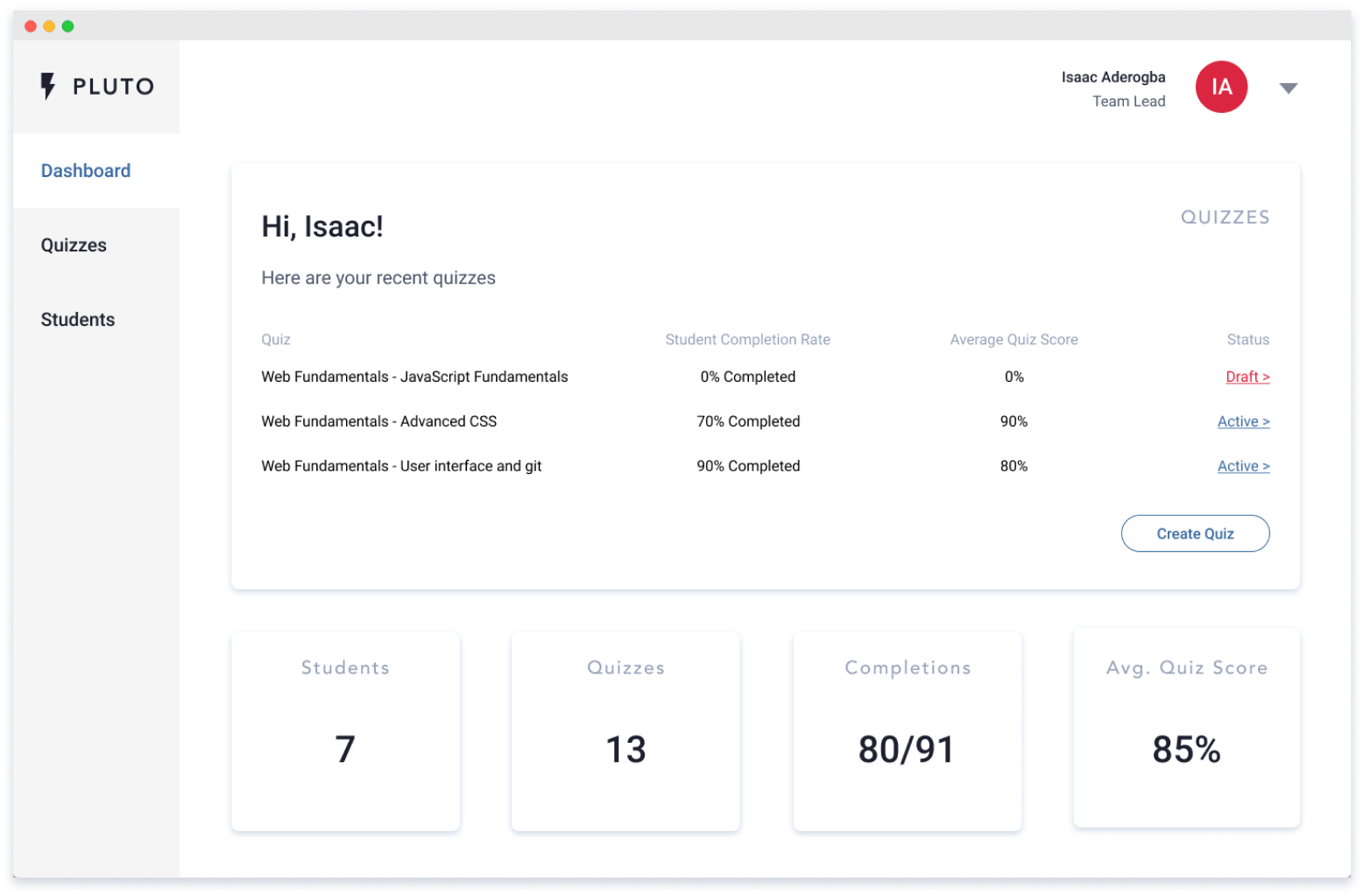Screen dimensions: 1364x896
Task: Click the Quiz column header
Action: [276, 340]
